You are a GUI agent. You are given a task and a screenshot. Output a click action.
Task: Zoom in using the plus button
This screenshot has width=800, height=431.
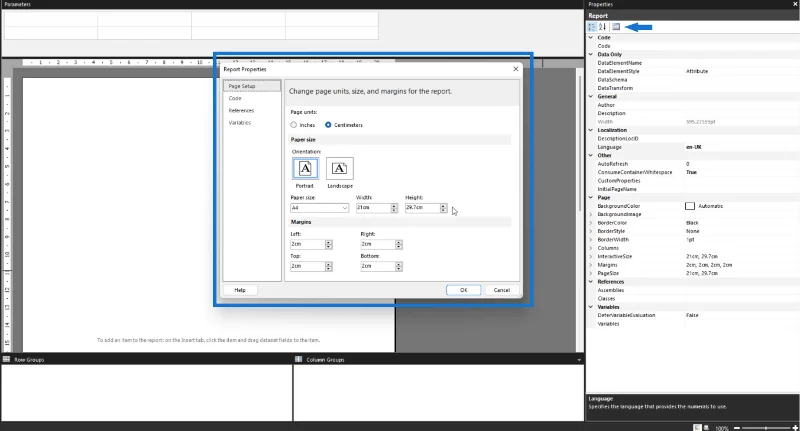[795, 427]
